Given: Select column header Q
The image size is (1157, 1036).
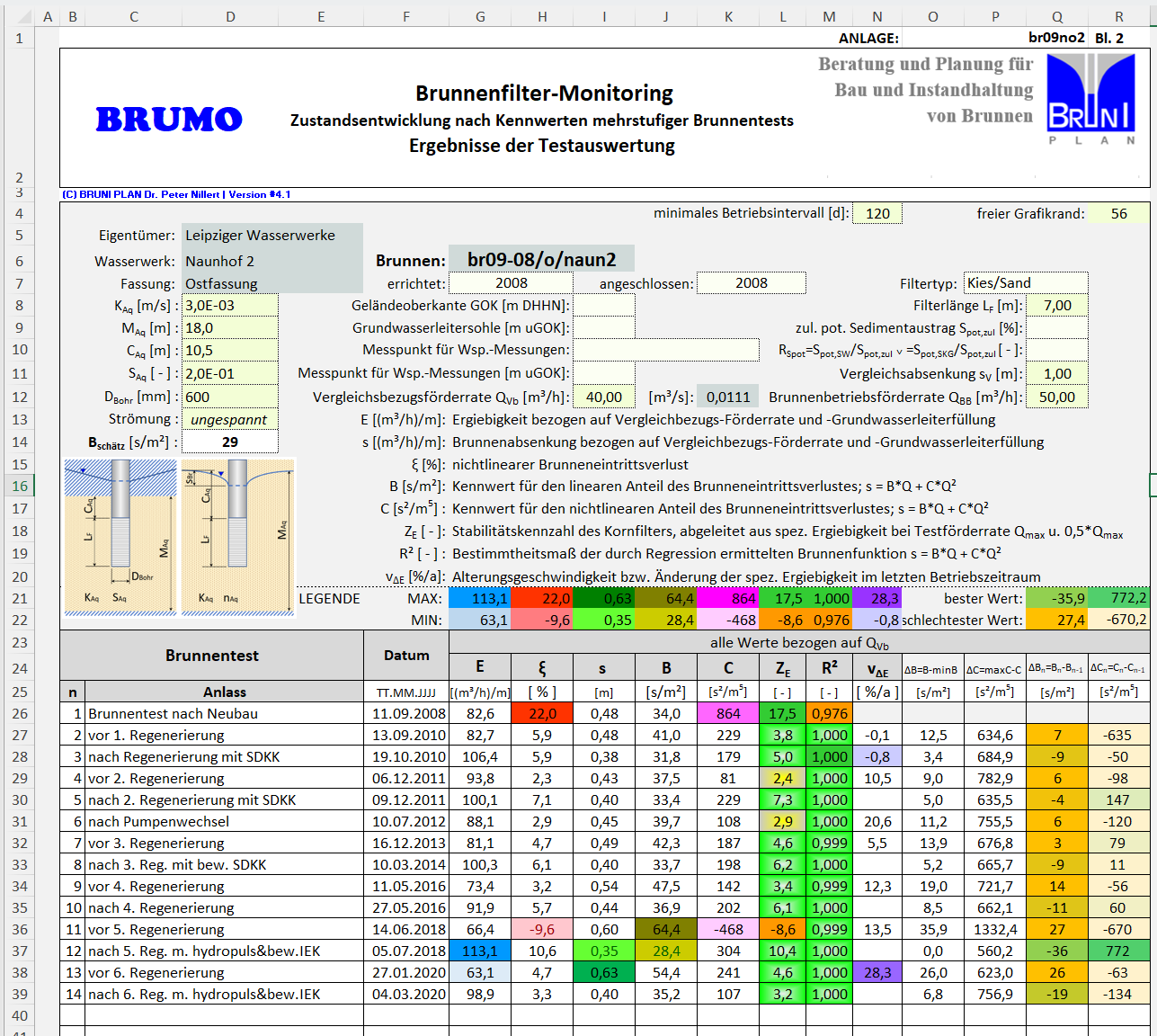Looking at the screenshot, I should 1057,16.
